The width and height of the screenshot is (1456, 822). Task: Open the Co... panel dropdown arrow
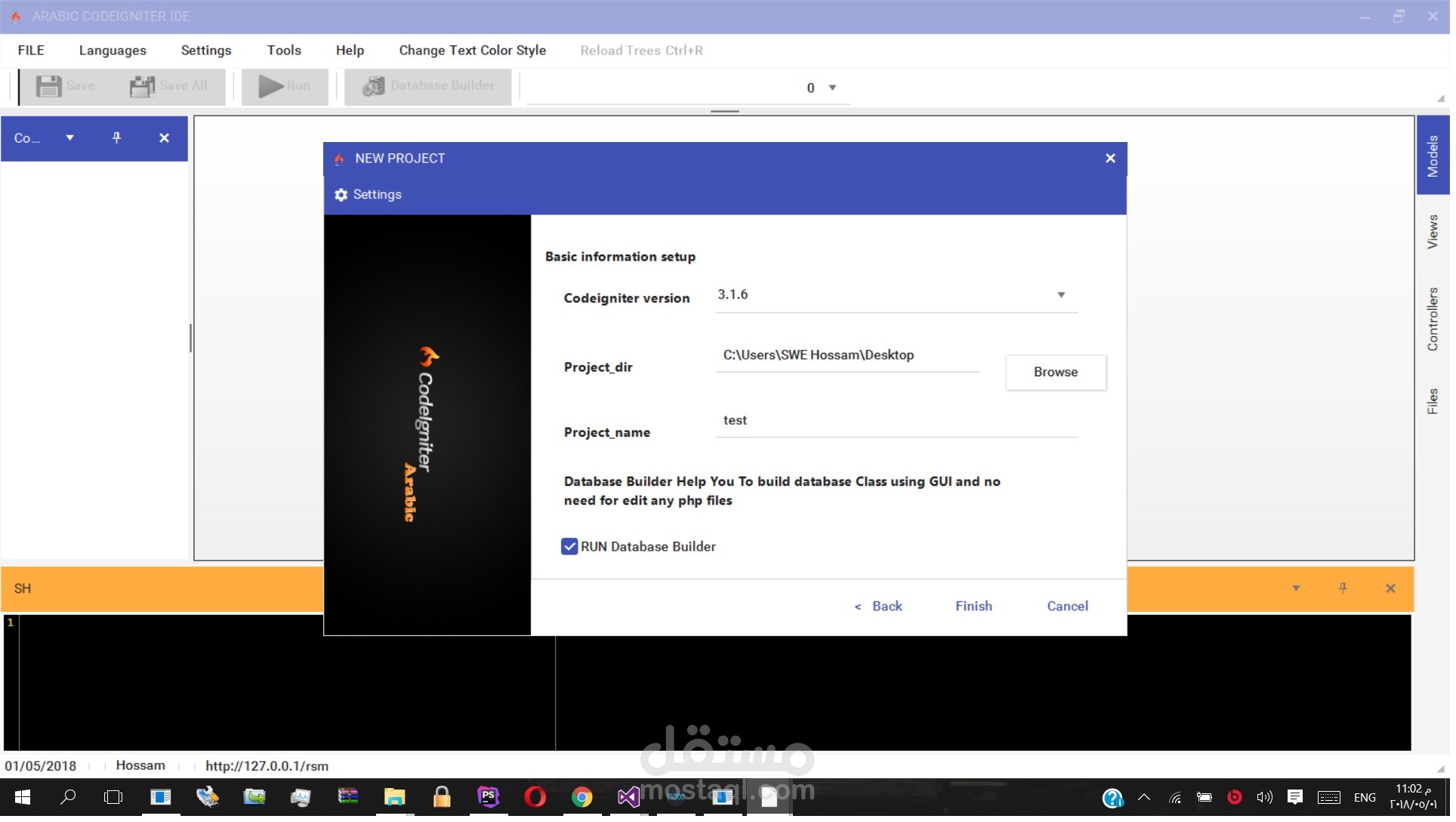(69, 138)
